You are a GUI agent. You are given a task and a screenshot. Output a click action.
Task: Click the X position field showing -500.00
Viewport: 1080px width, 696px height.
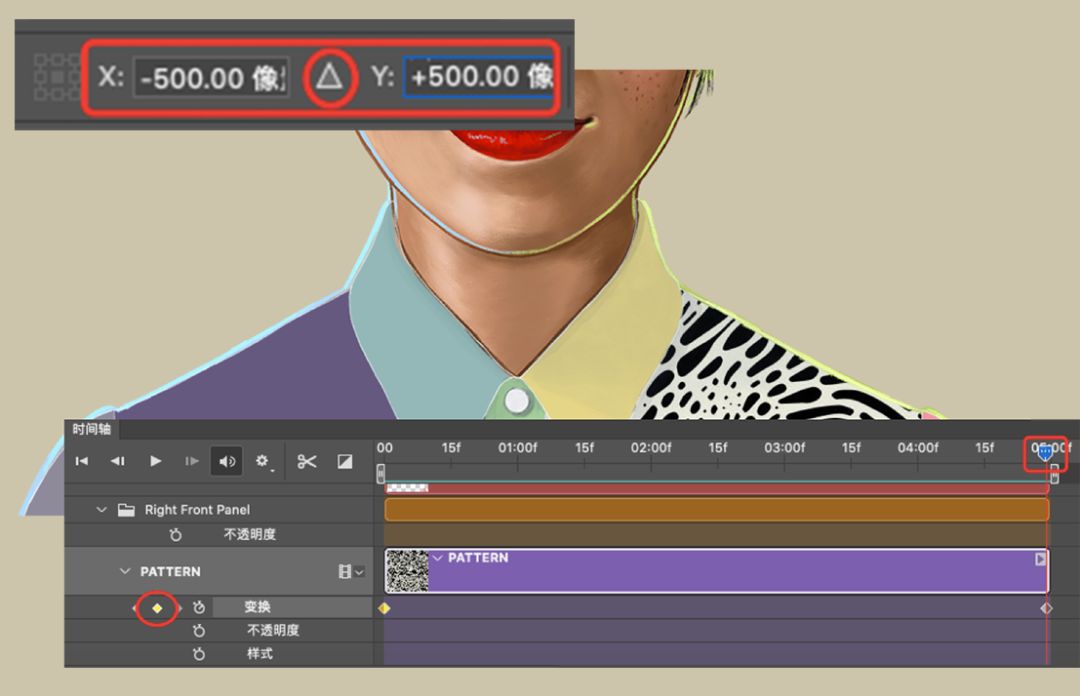(211, 77)
